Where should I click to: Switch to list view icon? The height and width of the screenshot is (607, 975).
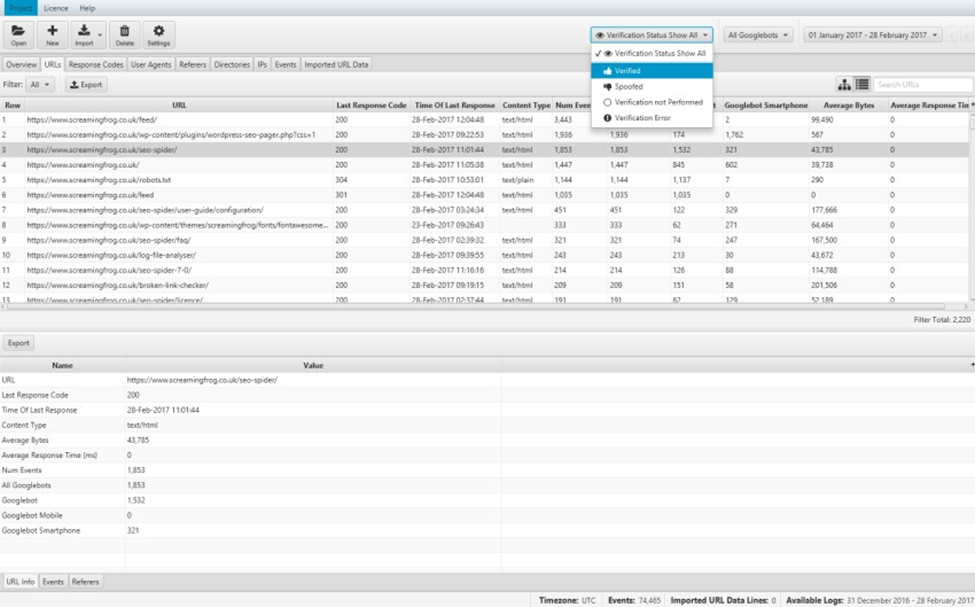[861, 85]
